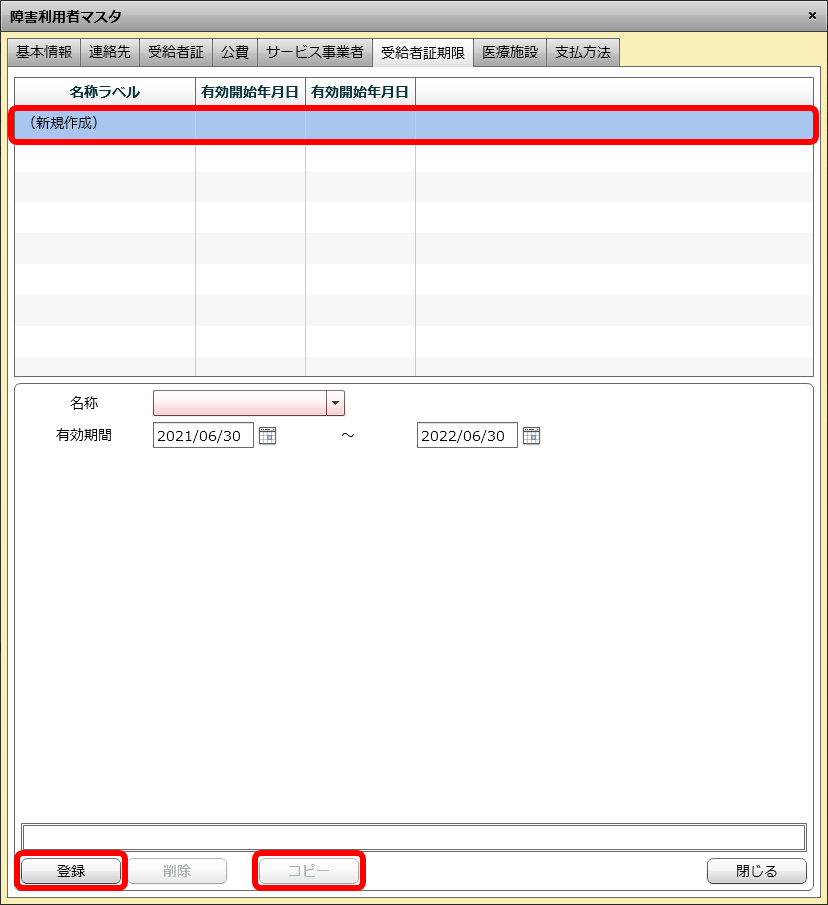Click the 閉じる button

click(x=756, y=871)
